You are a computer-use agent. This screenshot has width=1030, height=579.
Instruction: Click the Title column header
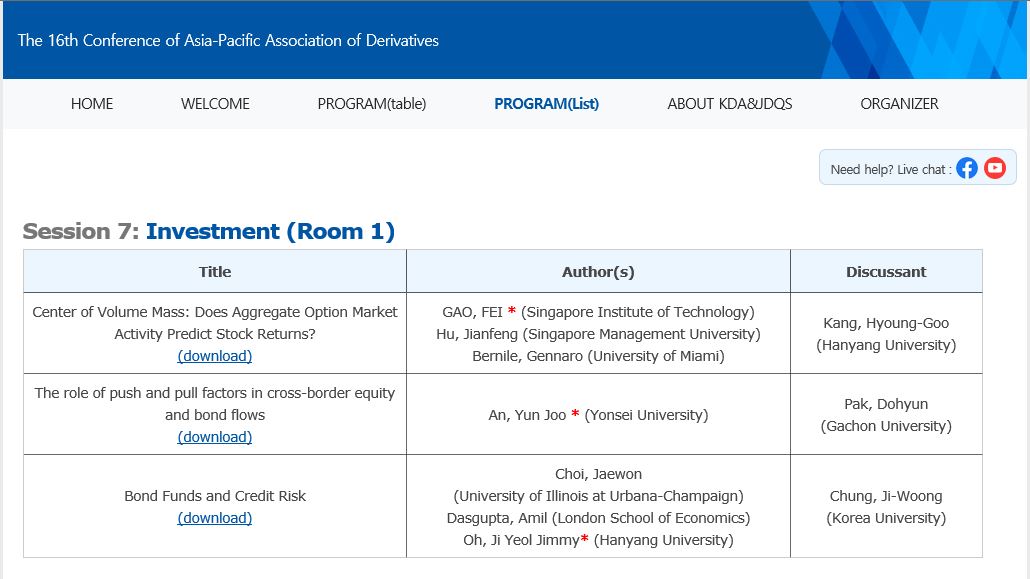pyautogui.click(x=215, y=271)
